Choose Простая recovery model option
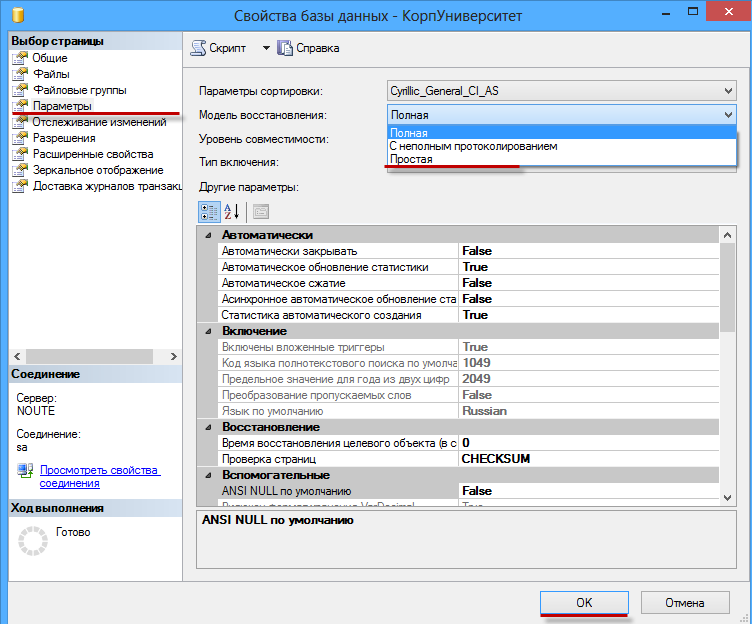Screen dimensions: 752x624 click(x=562, y=159)
